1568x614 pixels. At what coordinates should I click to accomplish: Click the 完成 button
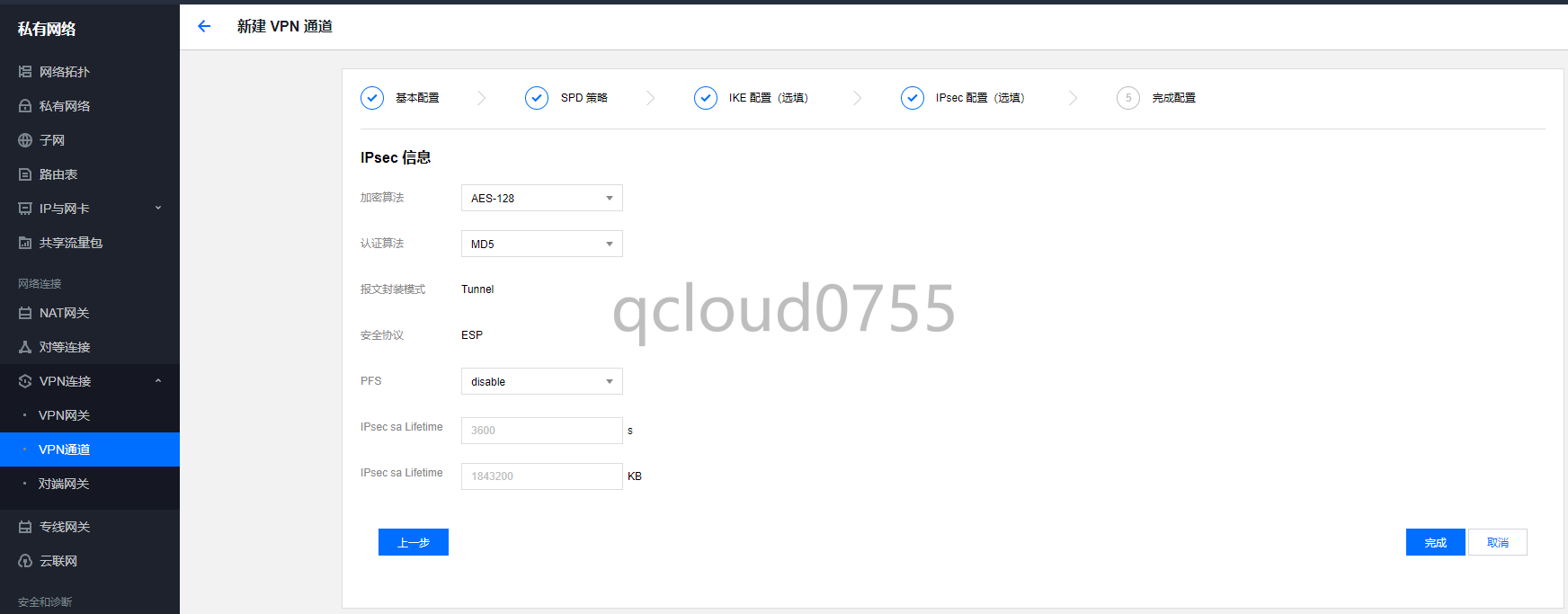pos(1435,542)
